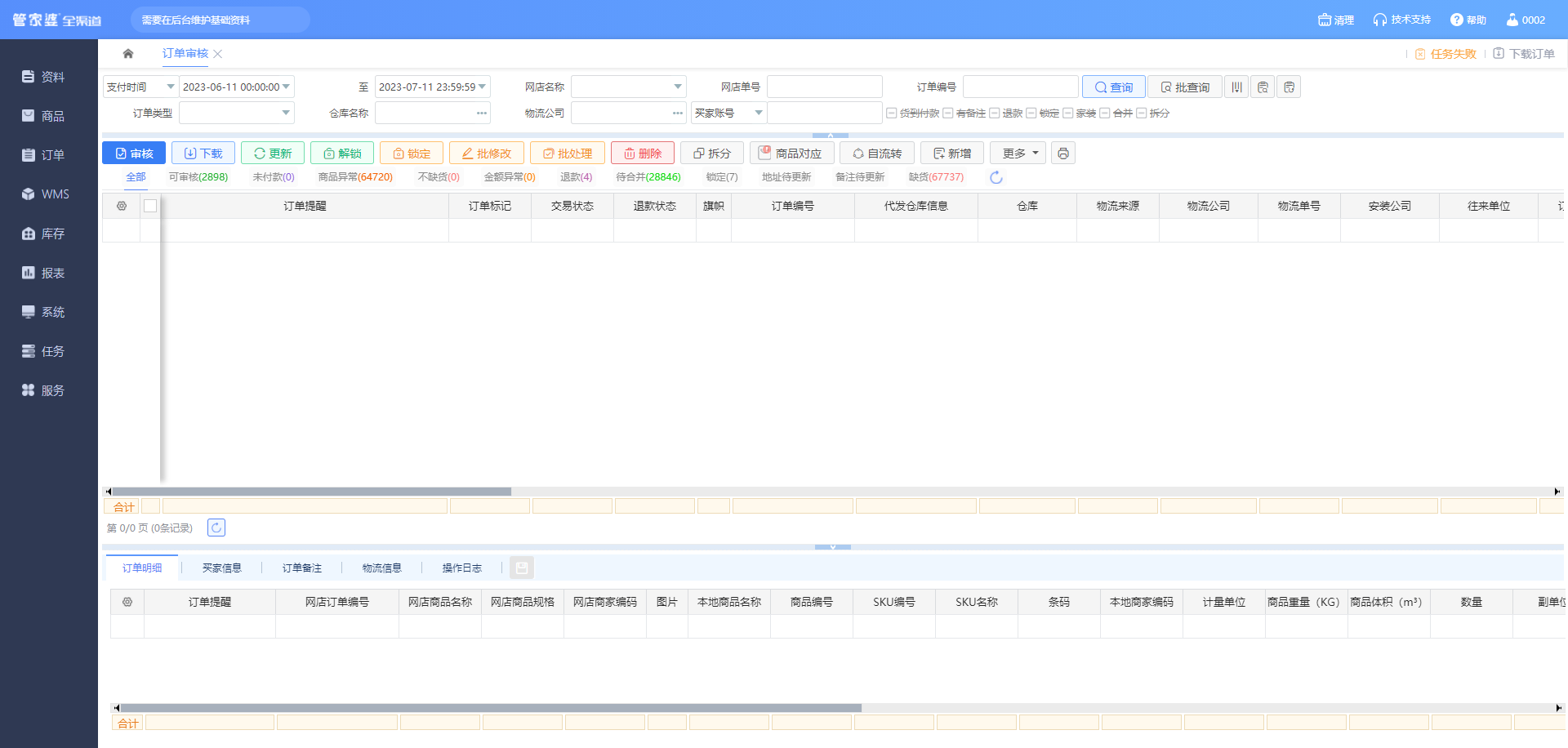Viewport: 1568px width, 748px height.
Task: Switch to the 买家信息 tab
Action: (222, 568)
